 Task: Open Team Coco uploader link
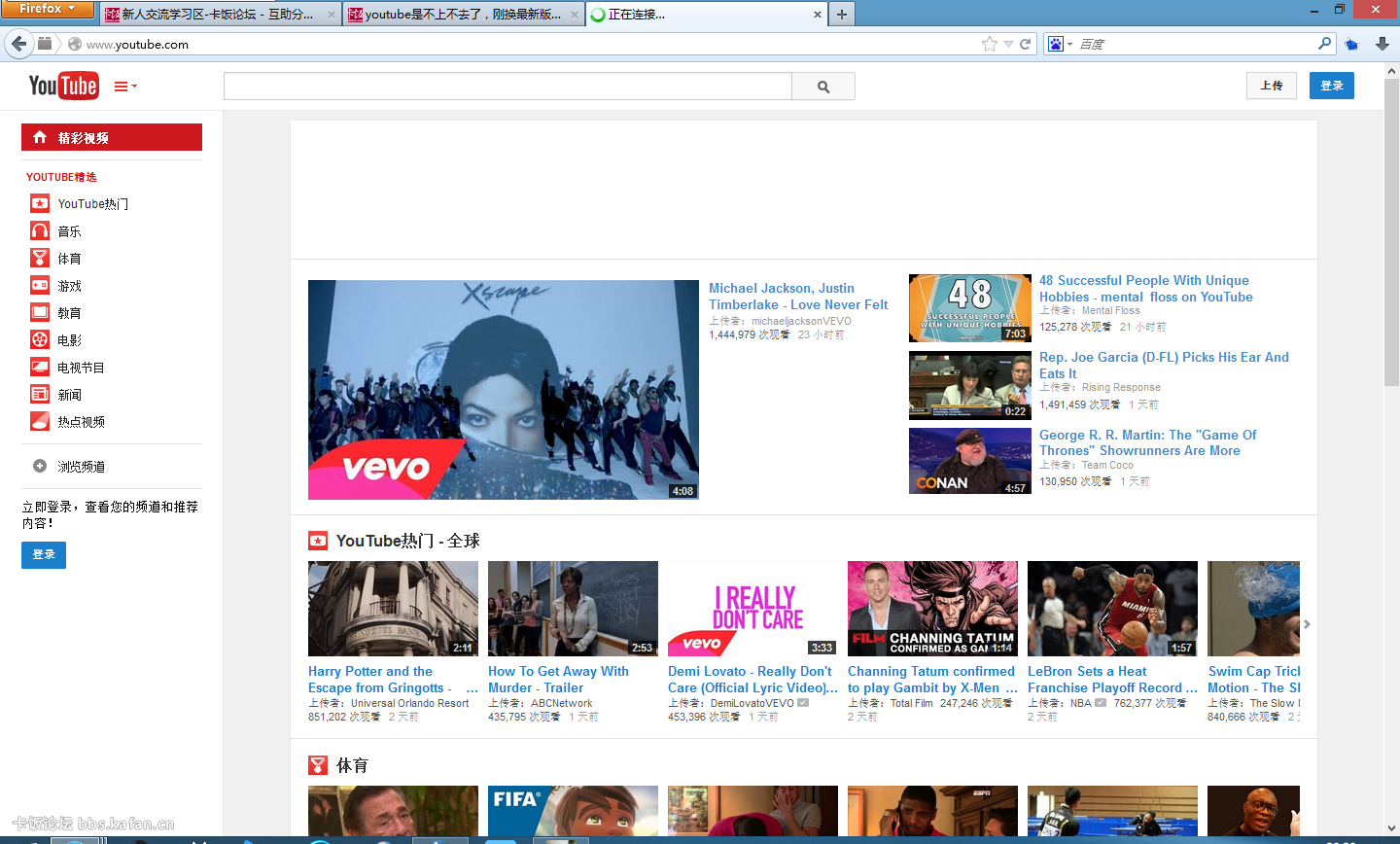1107,465
